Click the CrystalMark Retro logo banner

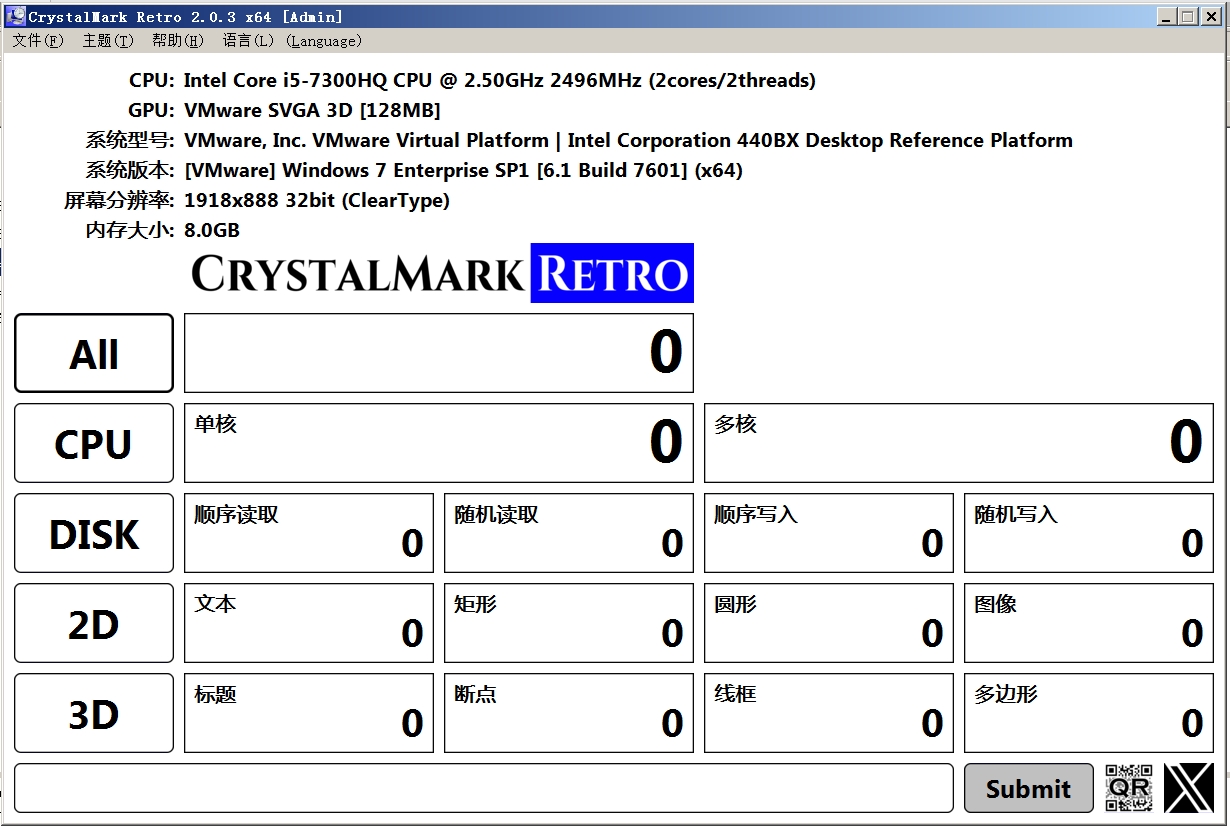coord(441,273)
